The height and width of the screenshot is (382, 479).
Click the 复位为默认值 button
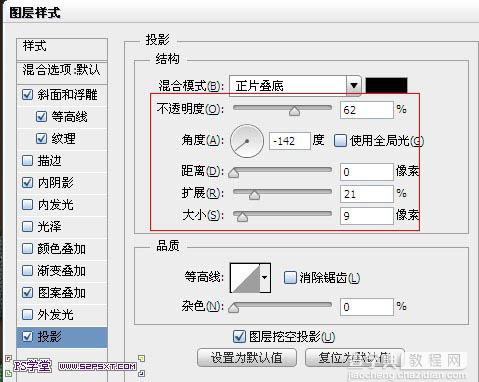[354, 358]
